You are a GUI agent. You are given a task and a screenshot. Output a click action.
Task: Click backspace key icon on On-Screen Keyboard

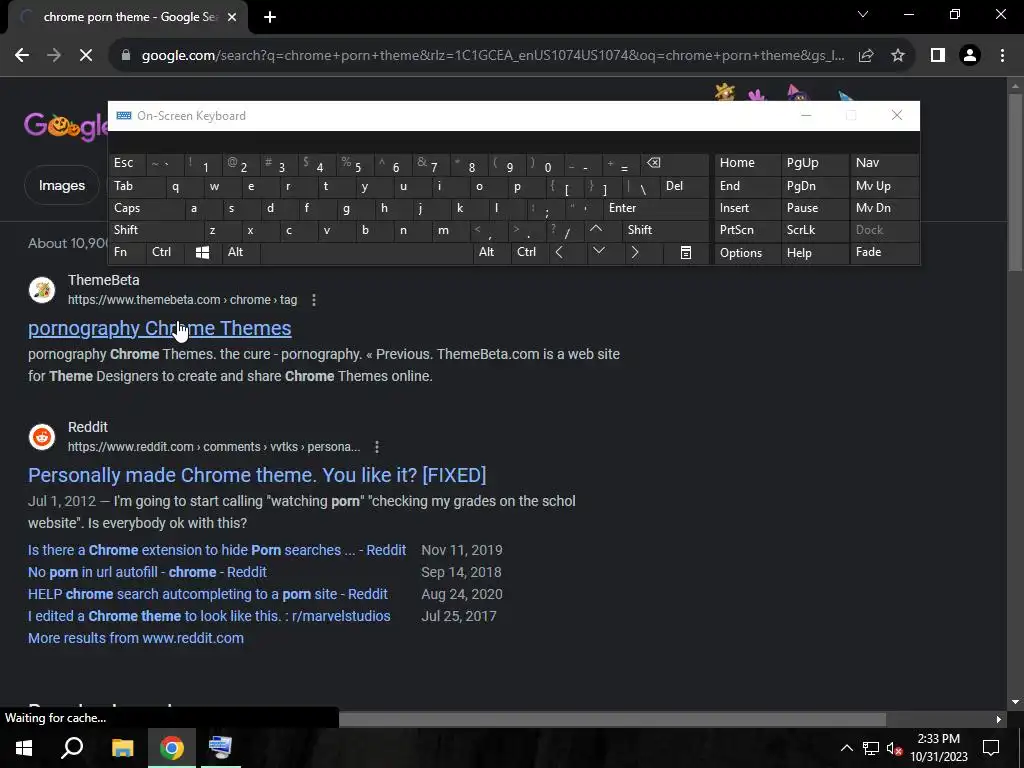(x=674, y=163)
